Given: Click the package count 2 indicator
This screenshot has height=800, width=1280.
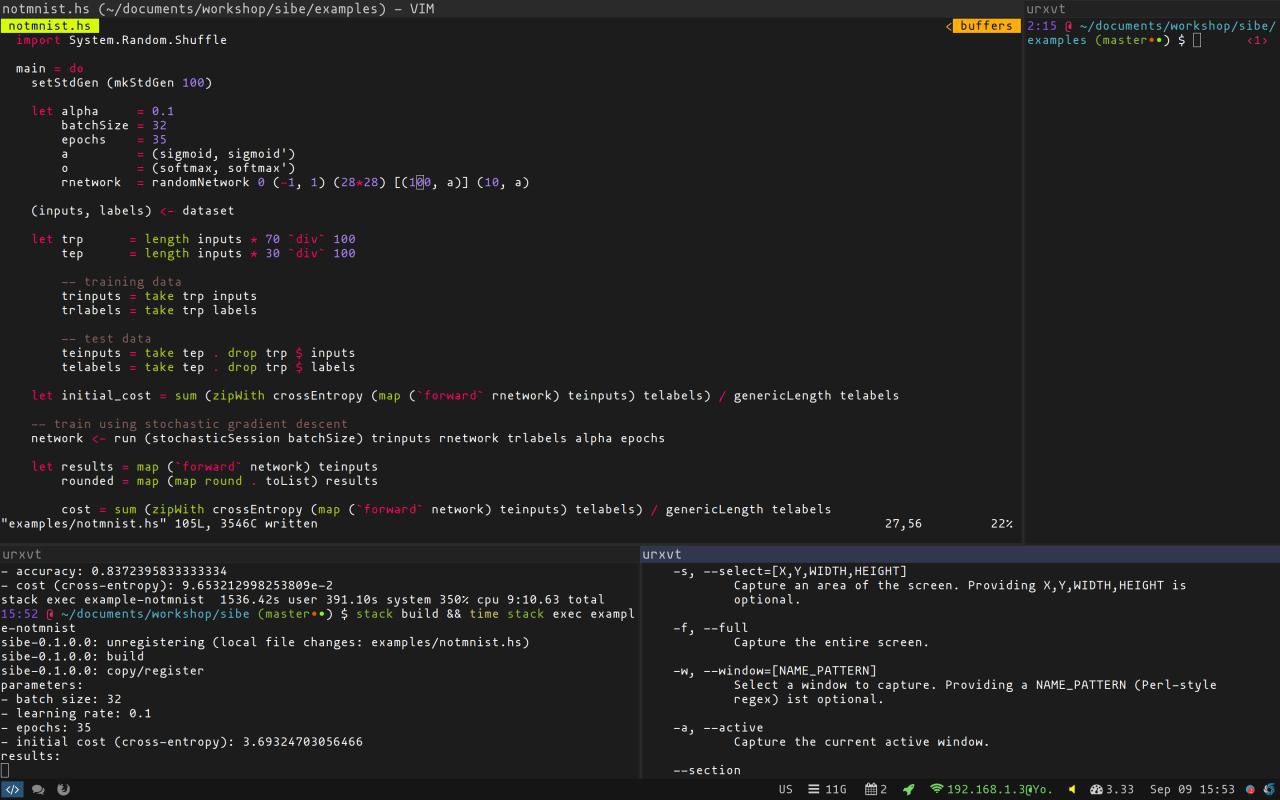Looking at the screenshot, I should click(x=876, y=789).
